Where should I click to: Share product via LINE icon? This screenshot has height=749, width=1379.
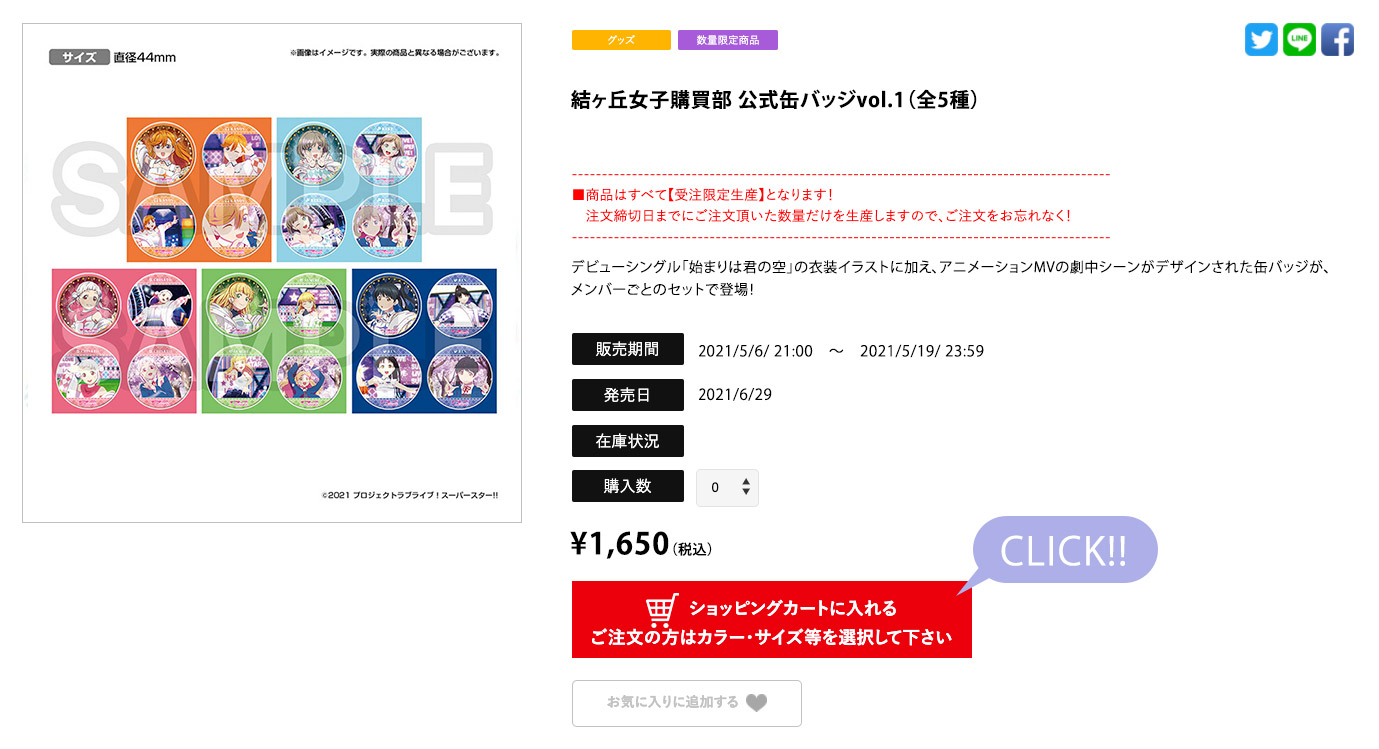pos(1299,40)
